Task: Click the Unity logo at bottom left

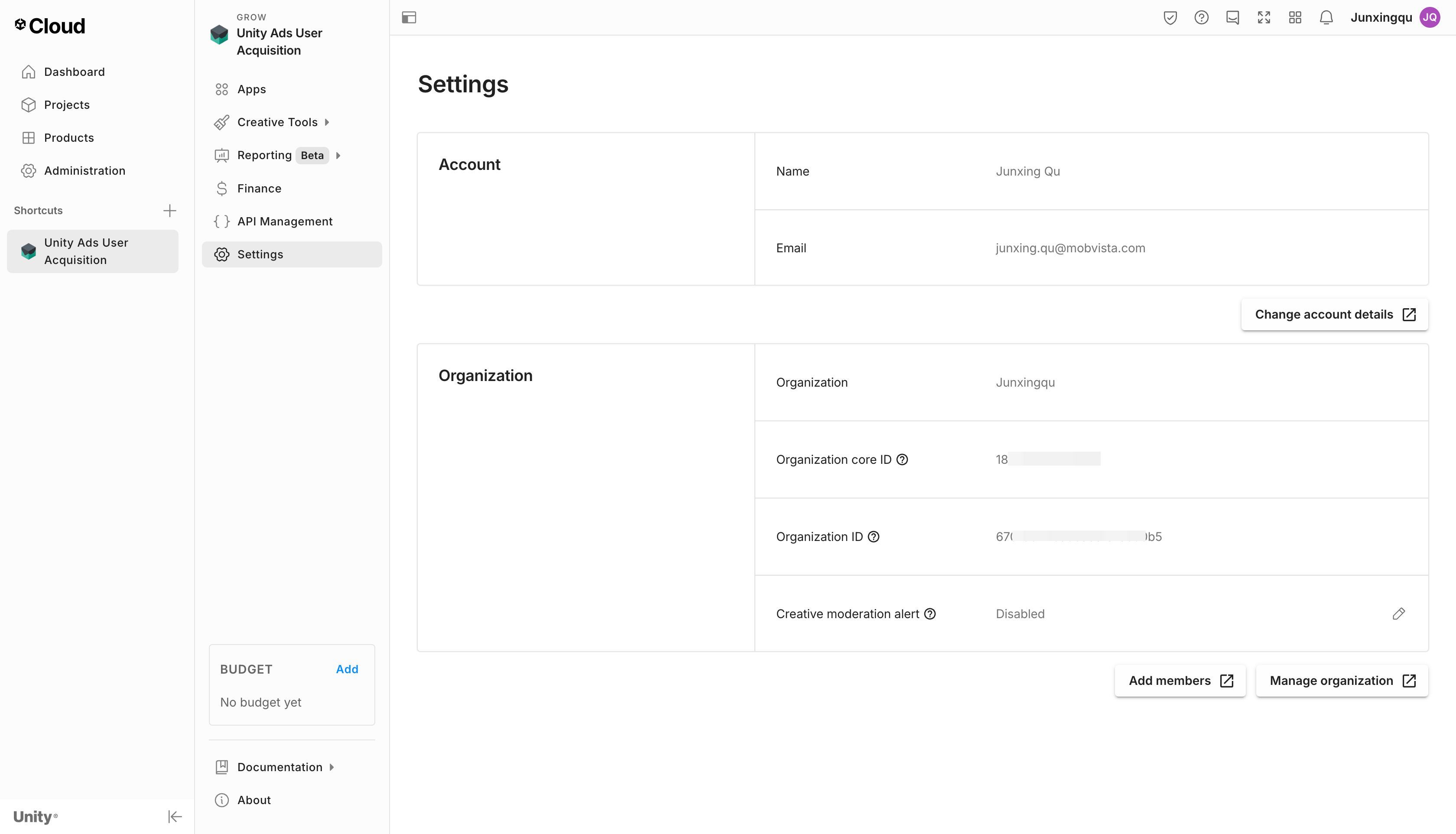Action: coord(35,816)
